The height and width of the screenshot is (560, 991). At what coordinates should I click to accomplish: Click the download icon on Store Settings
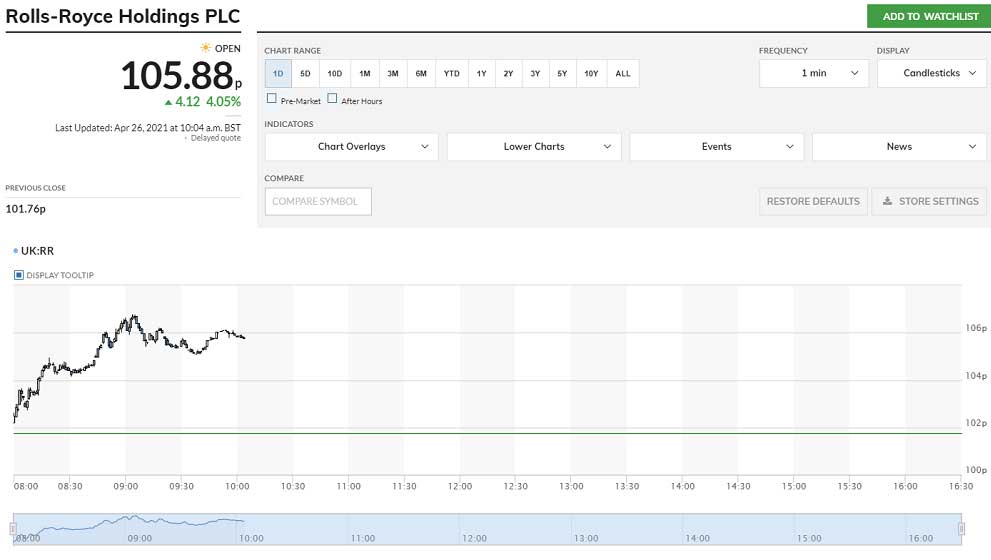(887, 201)
